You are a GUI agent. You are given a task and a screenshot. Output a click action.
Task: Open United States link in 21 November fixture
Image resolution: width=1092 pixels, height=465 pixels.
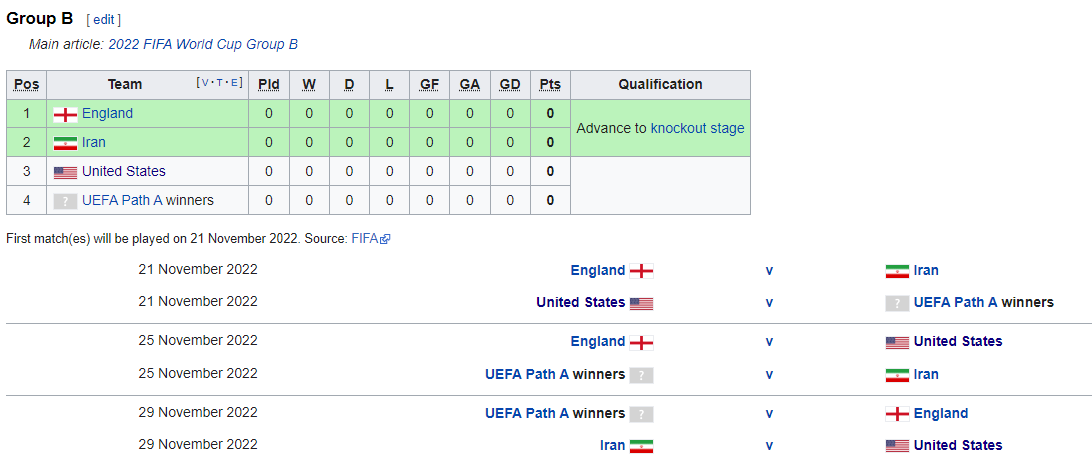[x=581, y=302]
